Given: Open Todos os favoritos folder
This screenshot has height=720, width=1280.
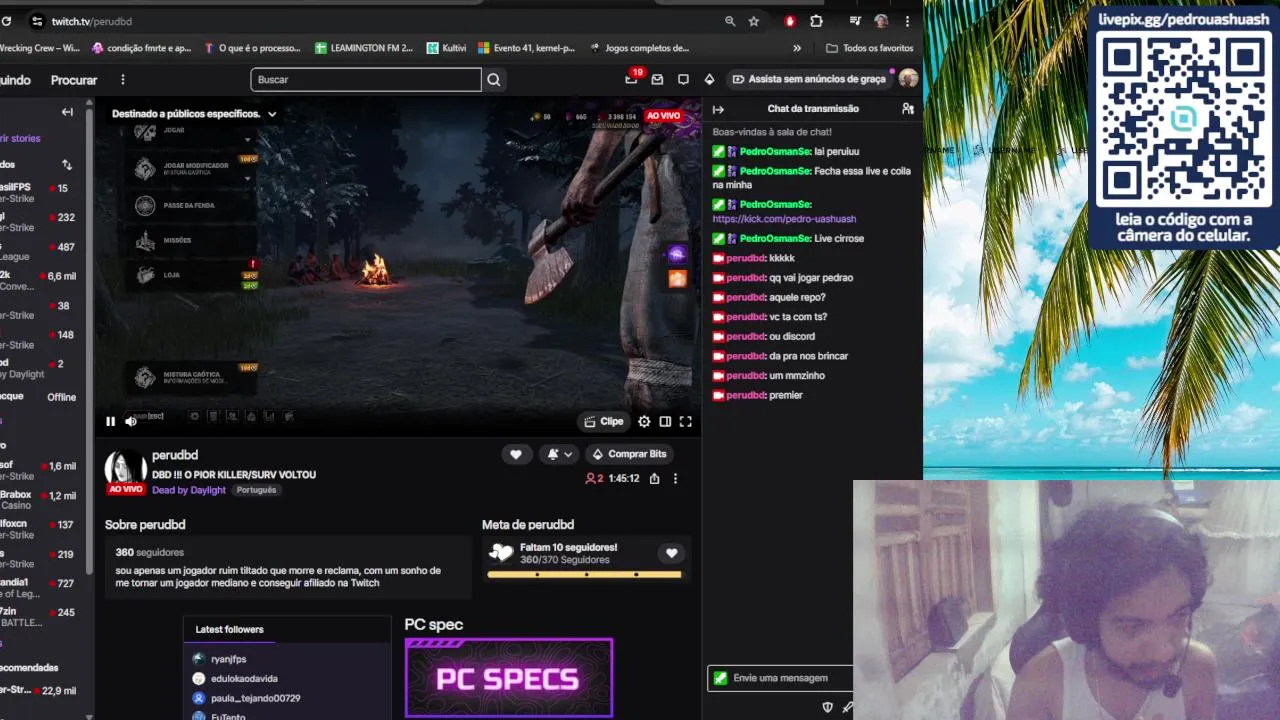Looking at the screenshot, I should [x=870, y=48].
